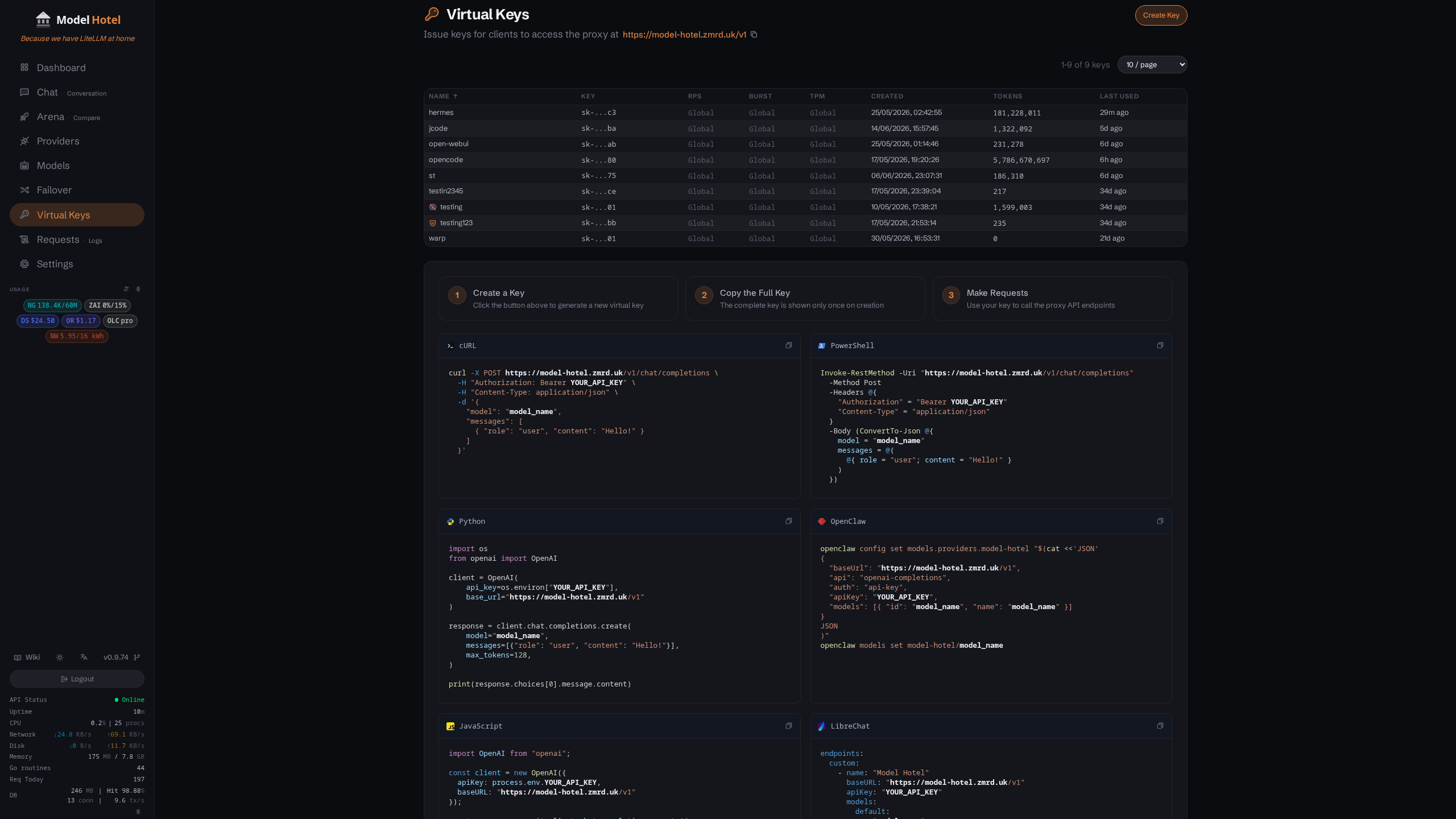Click the NG 138.4K/60M usage badge
The width and height of the screenshot is (1456, 819).
tap(52, 305)
